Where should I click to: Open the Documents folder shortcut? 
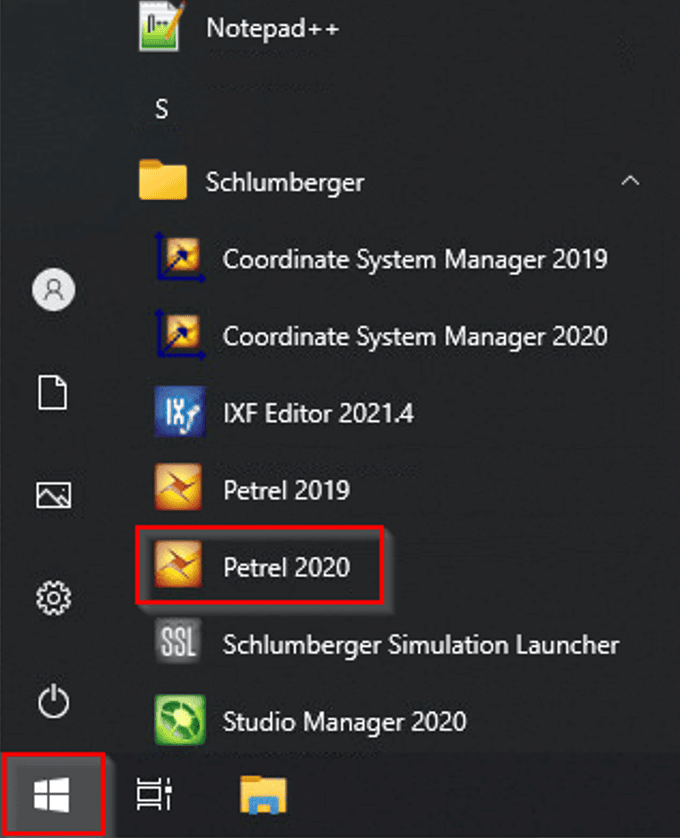53,392
